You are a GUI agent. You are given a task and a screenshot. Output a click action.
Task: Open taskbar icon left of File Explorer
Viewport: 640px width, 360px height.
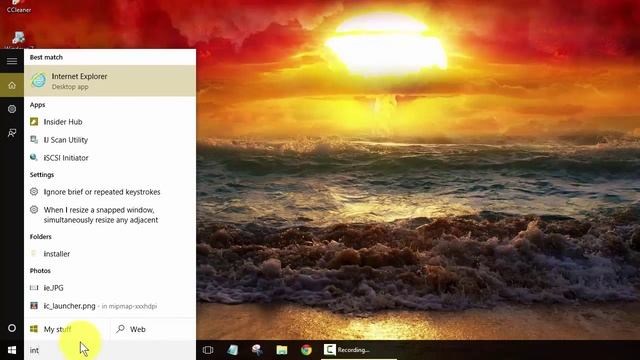coord(257,350)
